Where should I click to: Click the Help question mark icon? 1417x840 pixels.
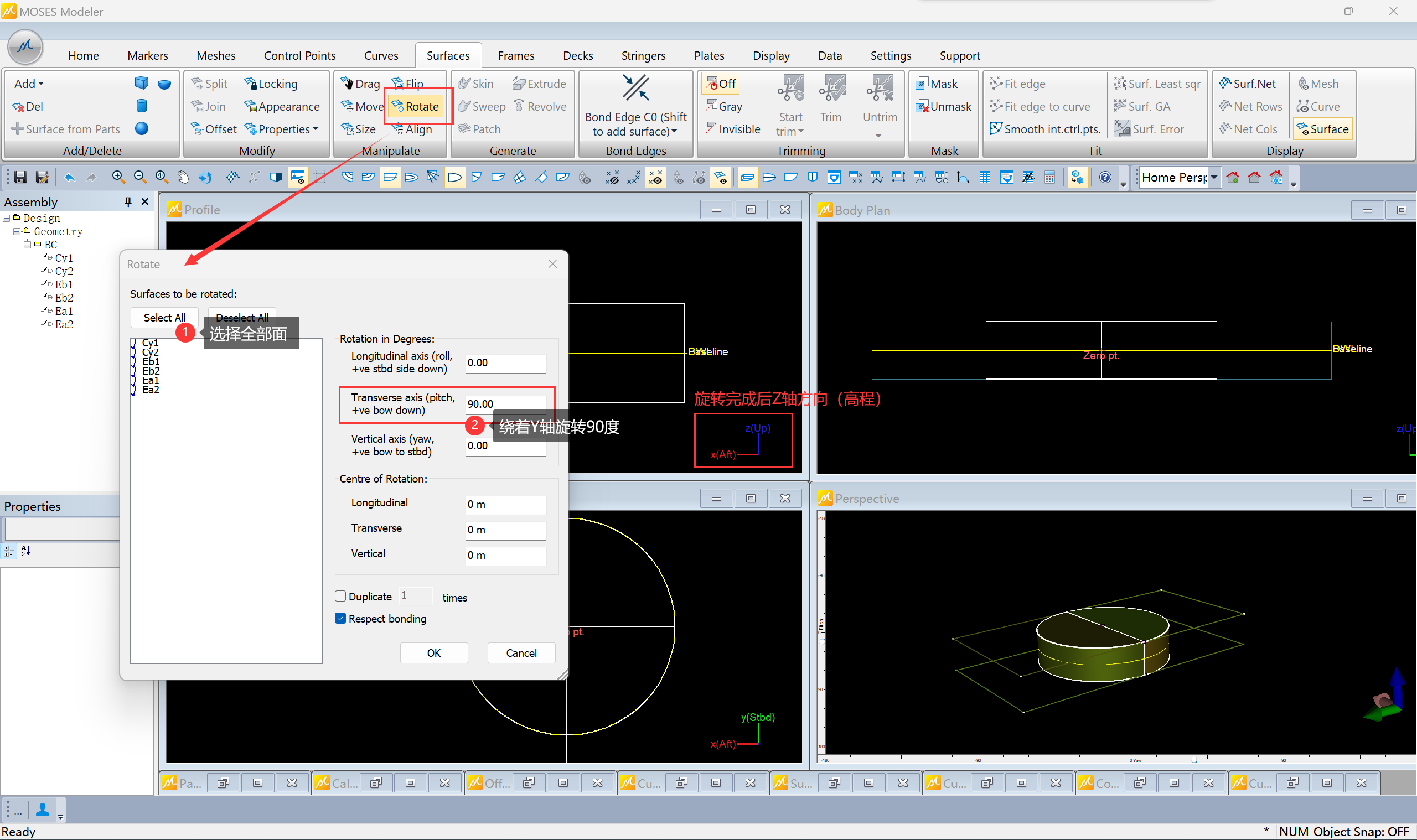[1104, 177]
